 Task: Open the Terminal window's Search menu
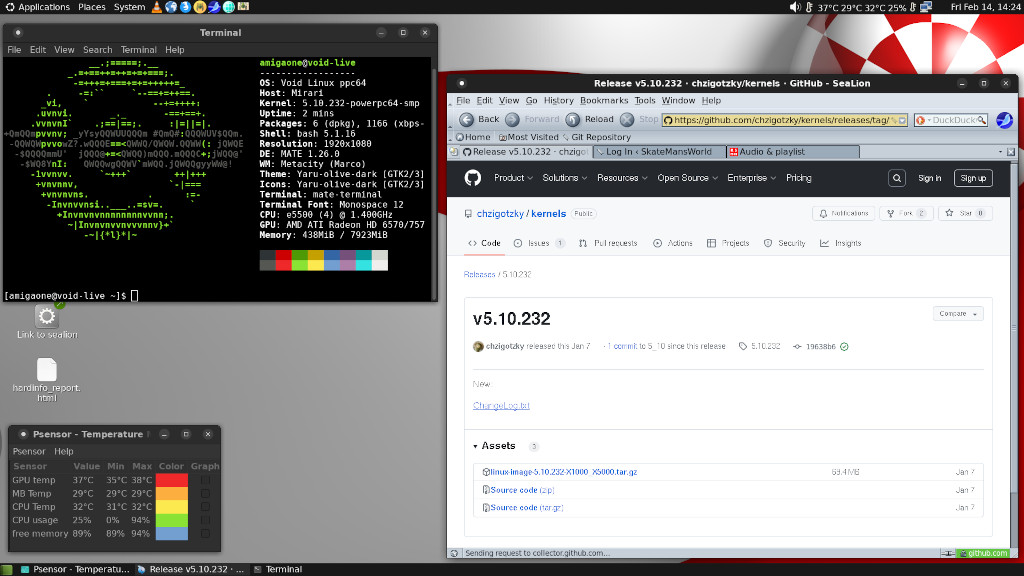[97, 50]
